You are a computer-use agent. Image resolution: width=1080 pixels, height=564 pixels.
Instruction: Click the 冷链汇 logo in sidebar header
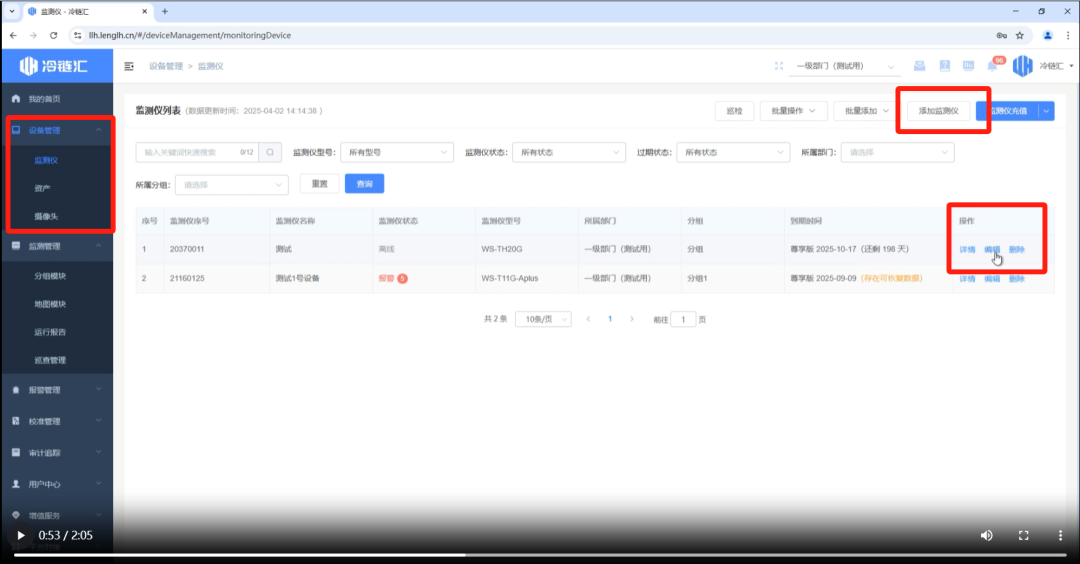[54, 65]
